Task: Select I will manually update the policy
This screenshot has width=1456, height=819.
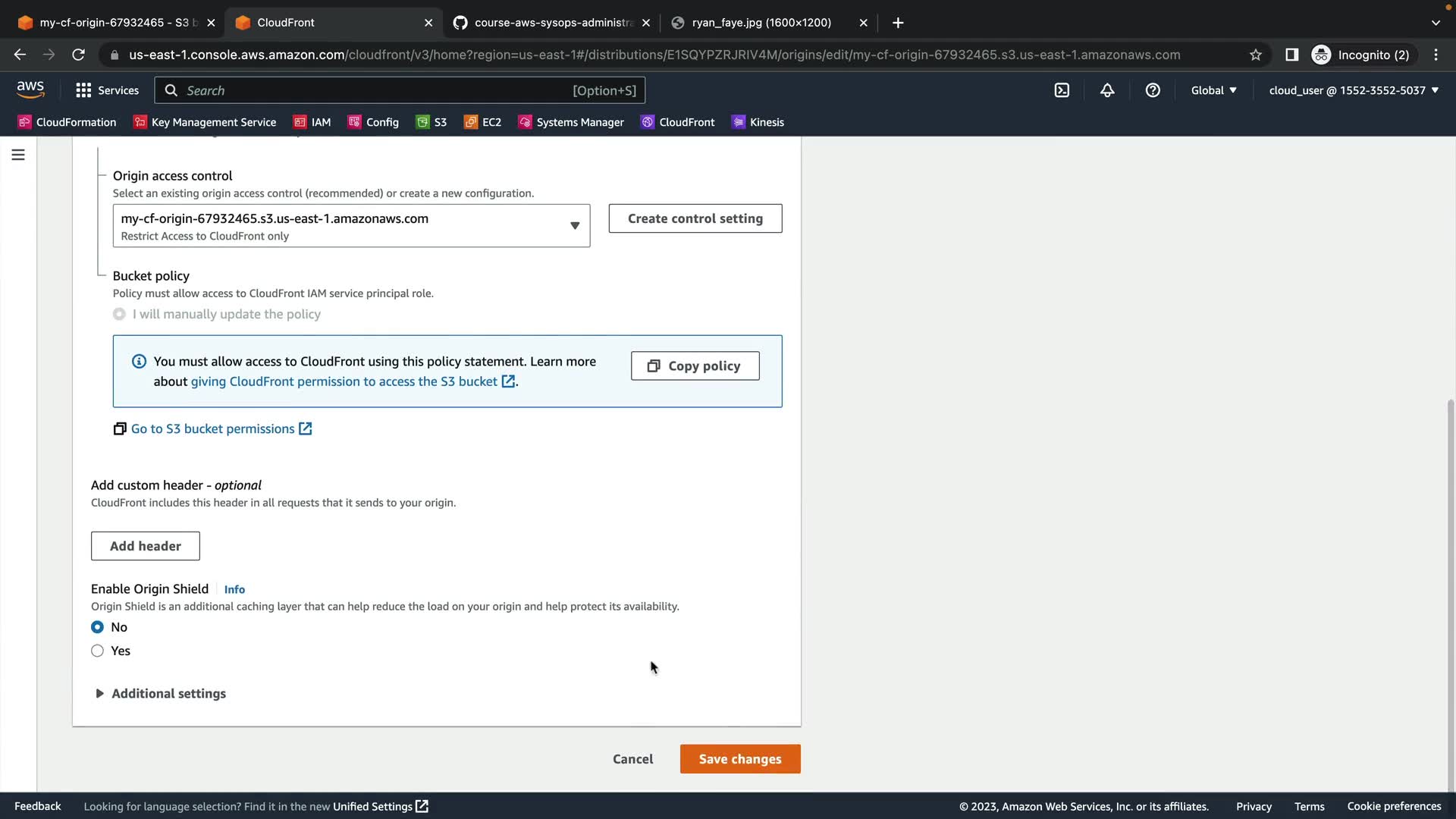Action: point(119,314)
